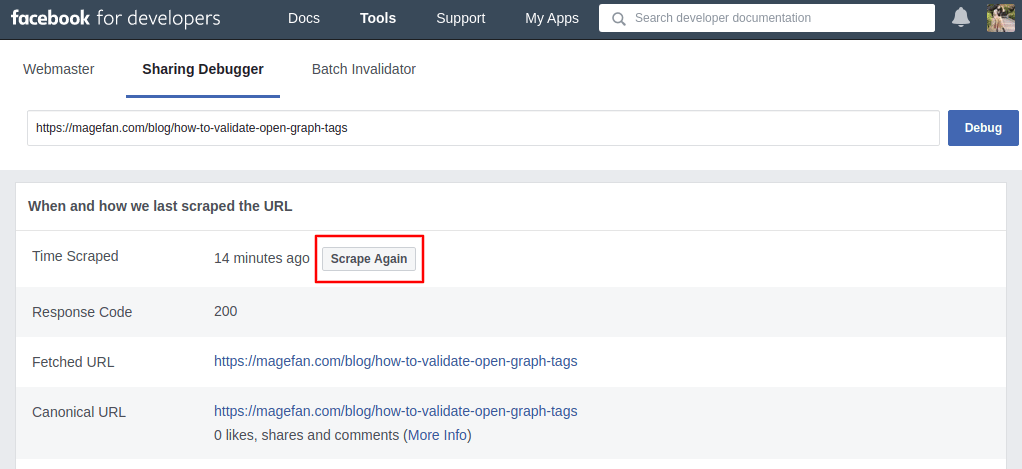Click the More Info link
Viewport: 1022px width, 469px height.
point(437,435)
